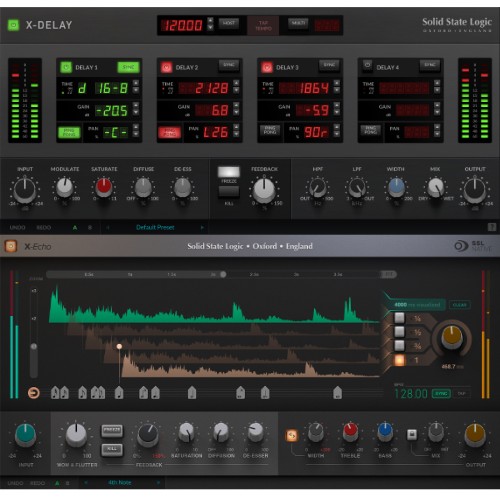The width and height of the screenshot is (500, 500).
Task: Toggle the X-Echo plugin power button
Action: coord(11,246)
